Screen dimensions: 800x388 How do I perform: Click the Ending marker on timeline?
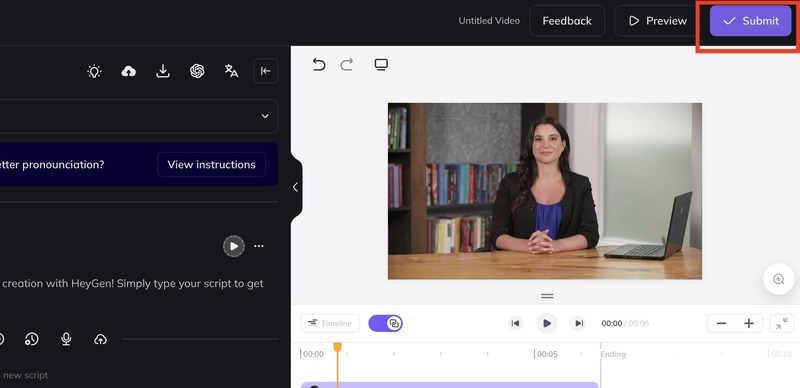point(613,354)
